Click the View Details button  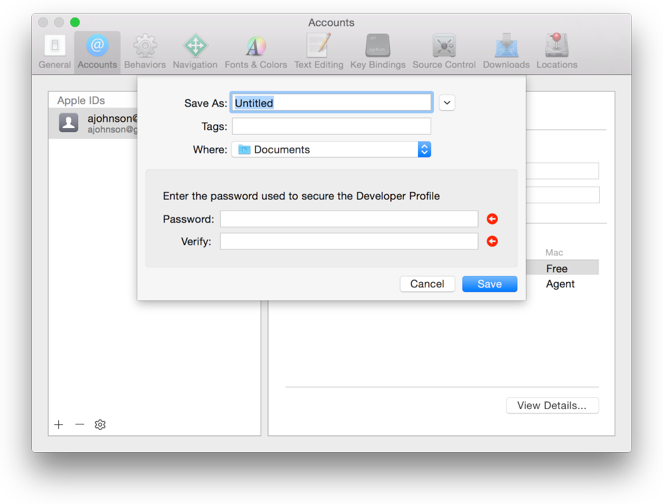pos(552,405)
